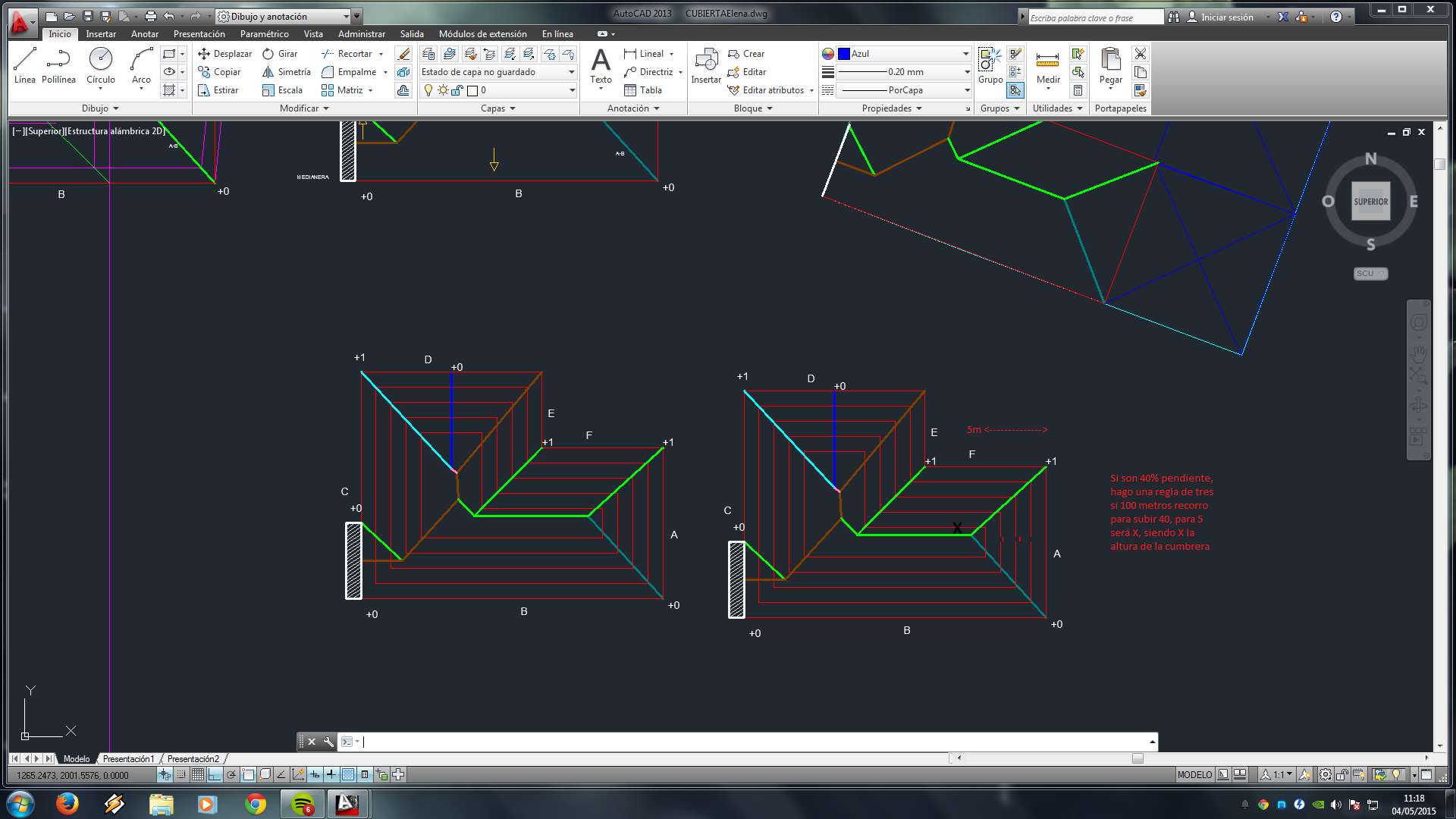Click the Simetría (mirror) tool
Viewport: 1456px width, 819px height.
[x=286, y=72]
